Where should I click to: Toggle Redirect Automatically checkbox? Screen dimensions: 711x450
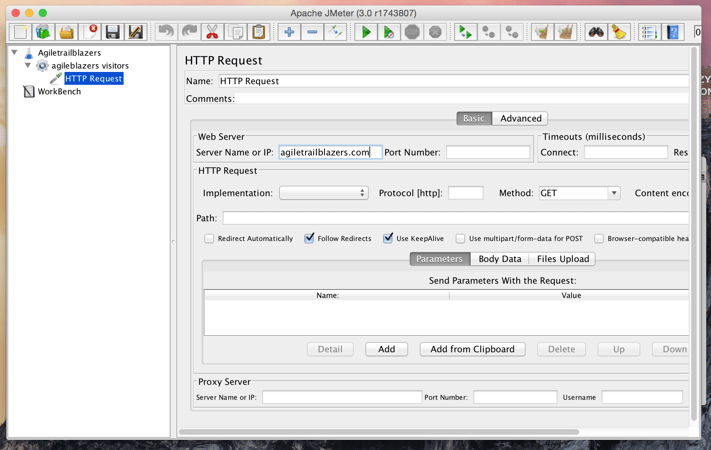tap(209, 239)
